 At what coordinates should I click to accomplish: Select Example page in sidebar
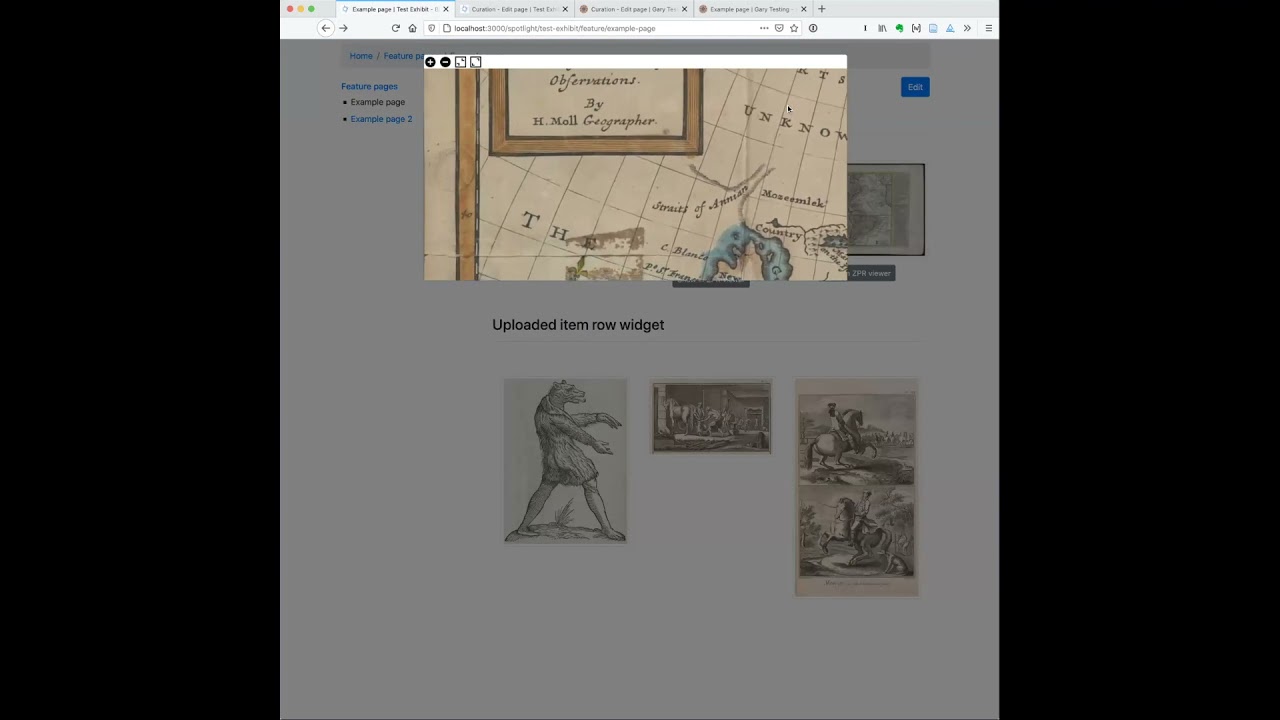coord(377,102)
